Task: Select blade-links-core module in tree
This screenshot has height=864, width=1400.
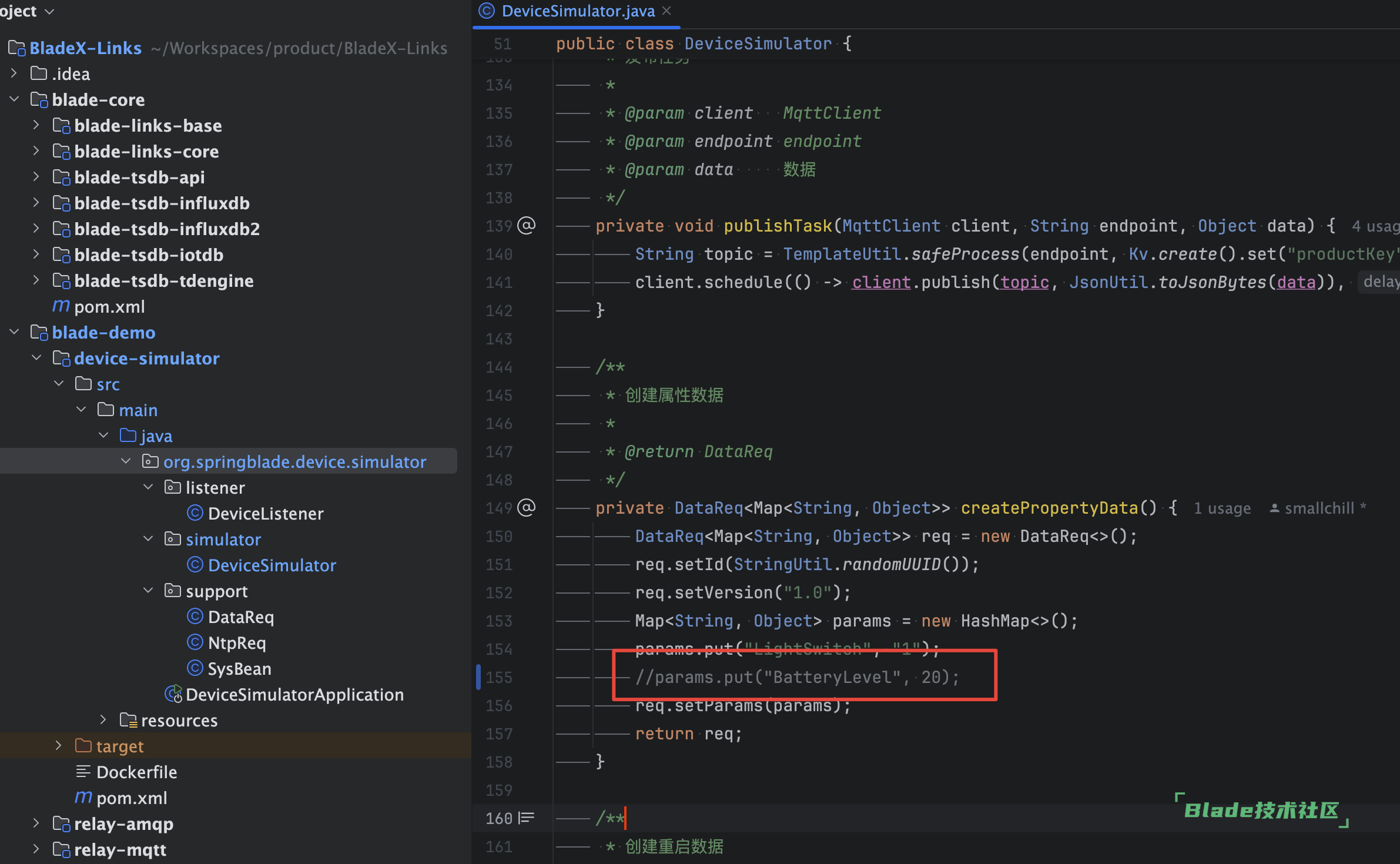Action: point(146,152)
